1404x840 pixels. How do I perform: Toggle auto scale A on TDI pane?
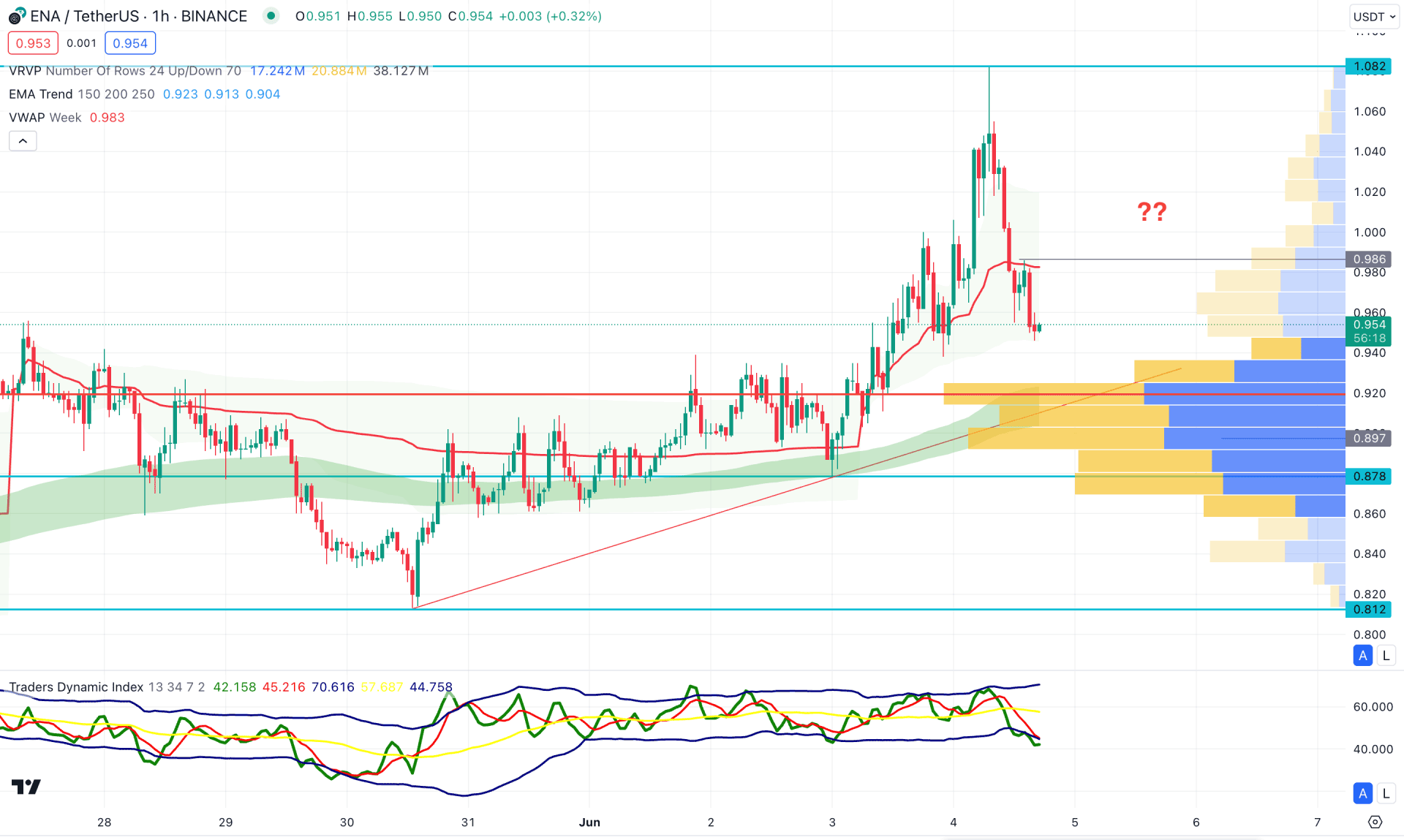1362,793
